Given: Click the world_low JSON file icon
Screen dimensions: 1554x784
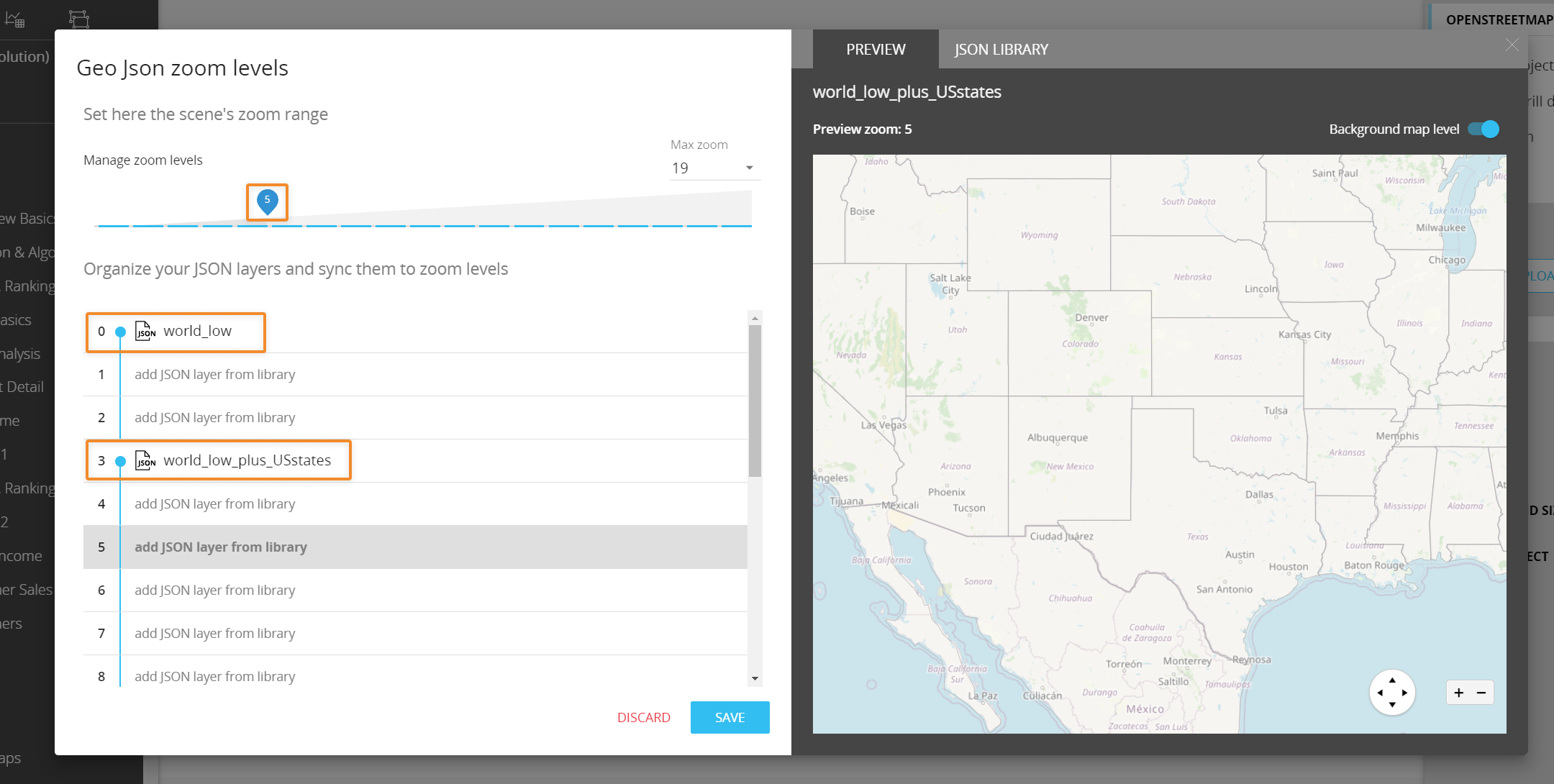Looking at the screenshot, I should pos(145,331).
